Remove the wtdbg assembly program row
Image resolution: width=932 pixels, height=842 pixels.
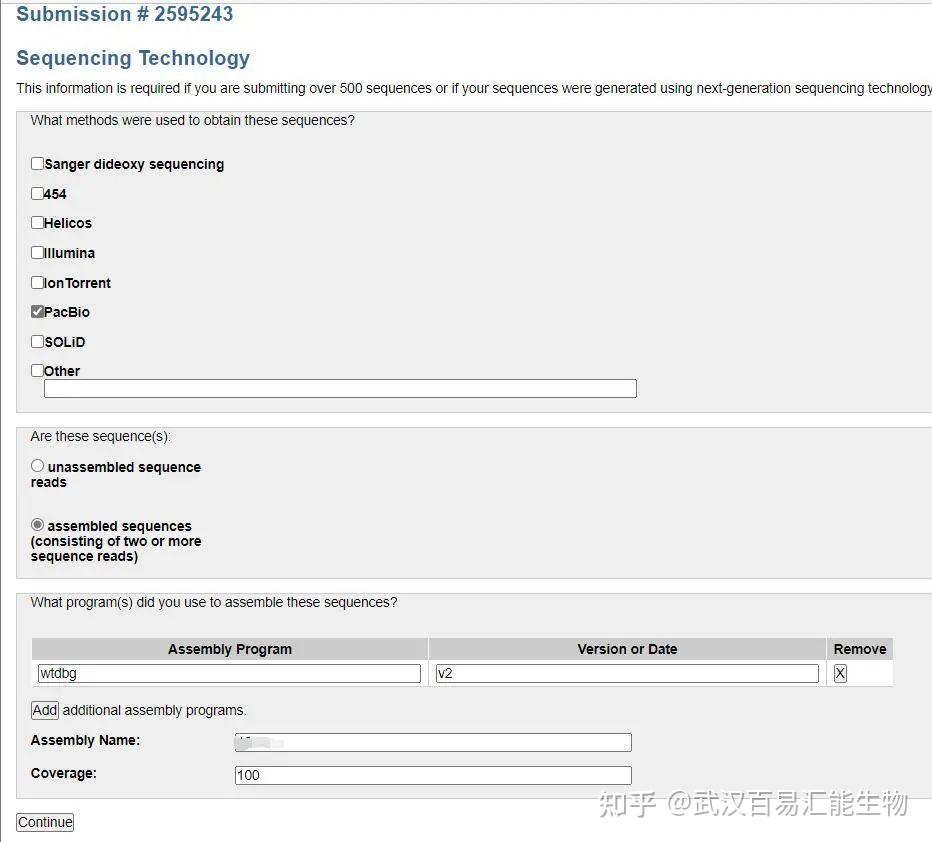click(840, 674)
